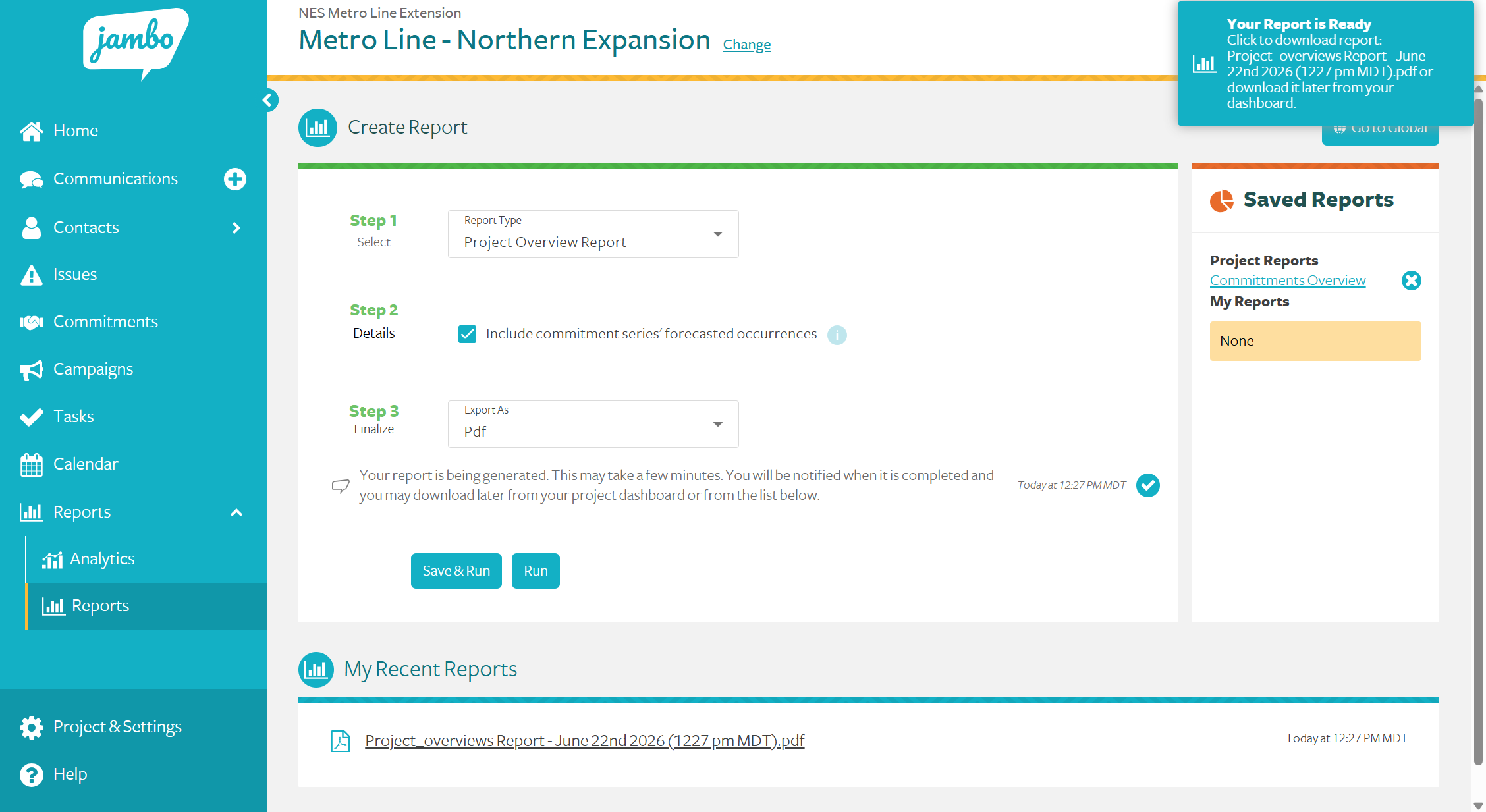Expand the Contacts submenu chevron
Viewport: 1486px width, 812px height.
coord(236,228)
